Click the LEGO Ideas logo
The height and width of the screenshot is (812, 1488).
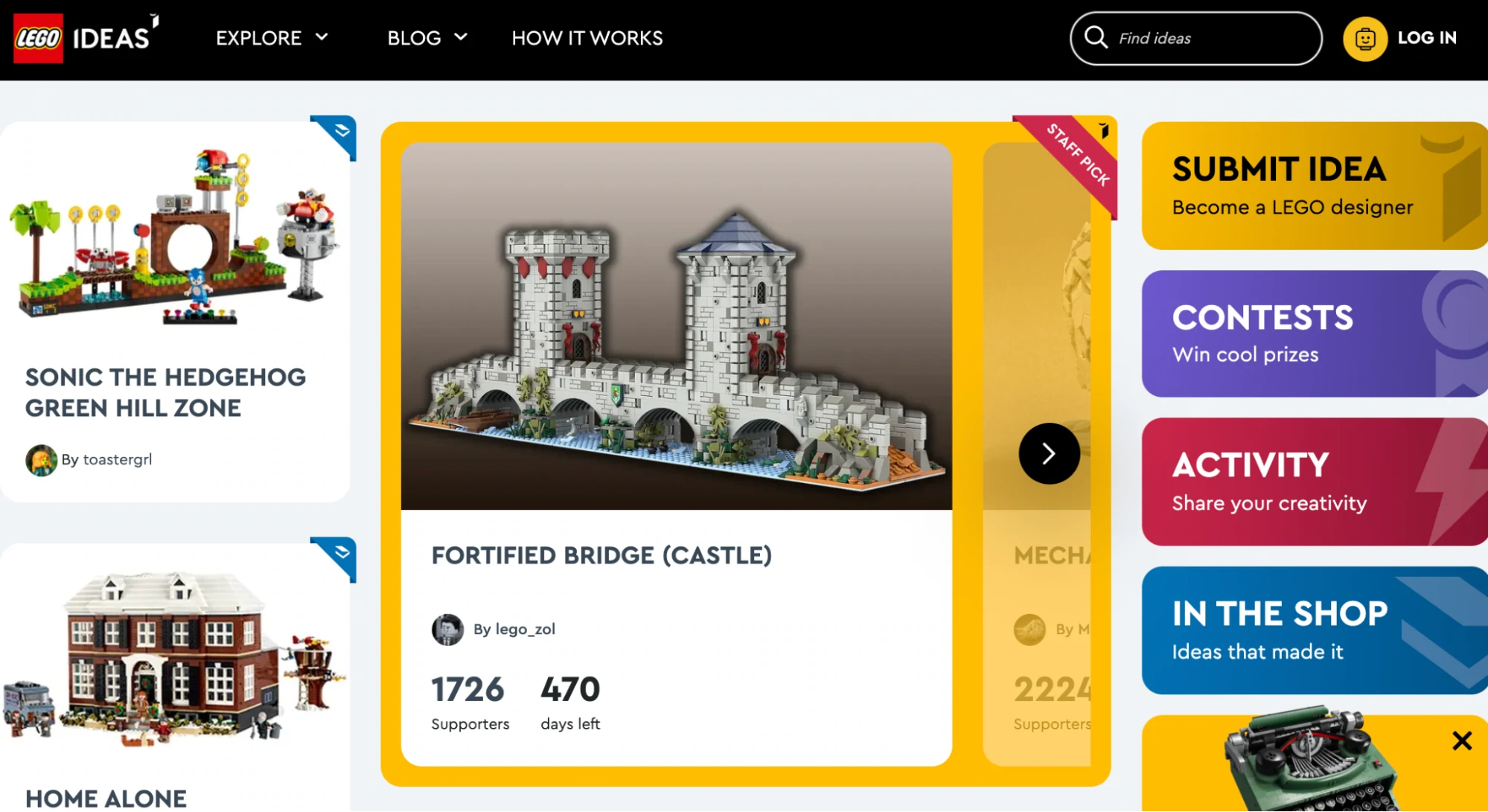(x=86, y=37)
